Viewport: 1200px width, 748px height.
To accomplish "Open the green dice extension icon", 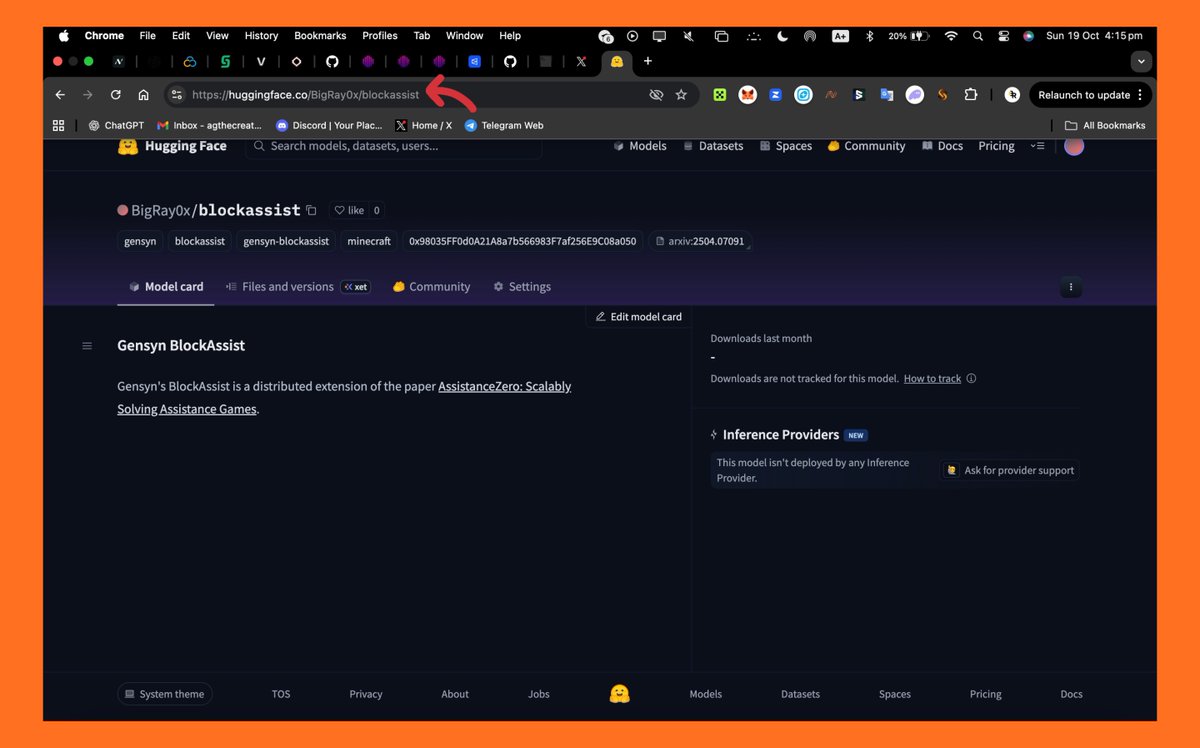I will pos(719,95).
